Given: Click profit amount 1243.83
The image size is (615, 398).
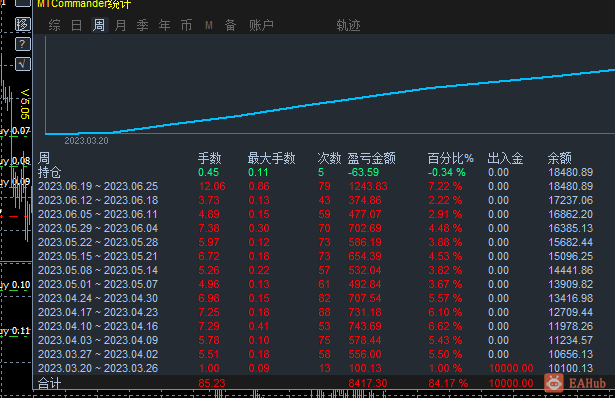Looking at the screenshot, I should coord(368,186).
